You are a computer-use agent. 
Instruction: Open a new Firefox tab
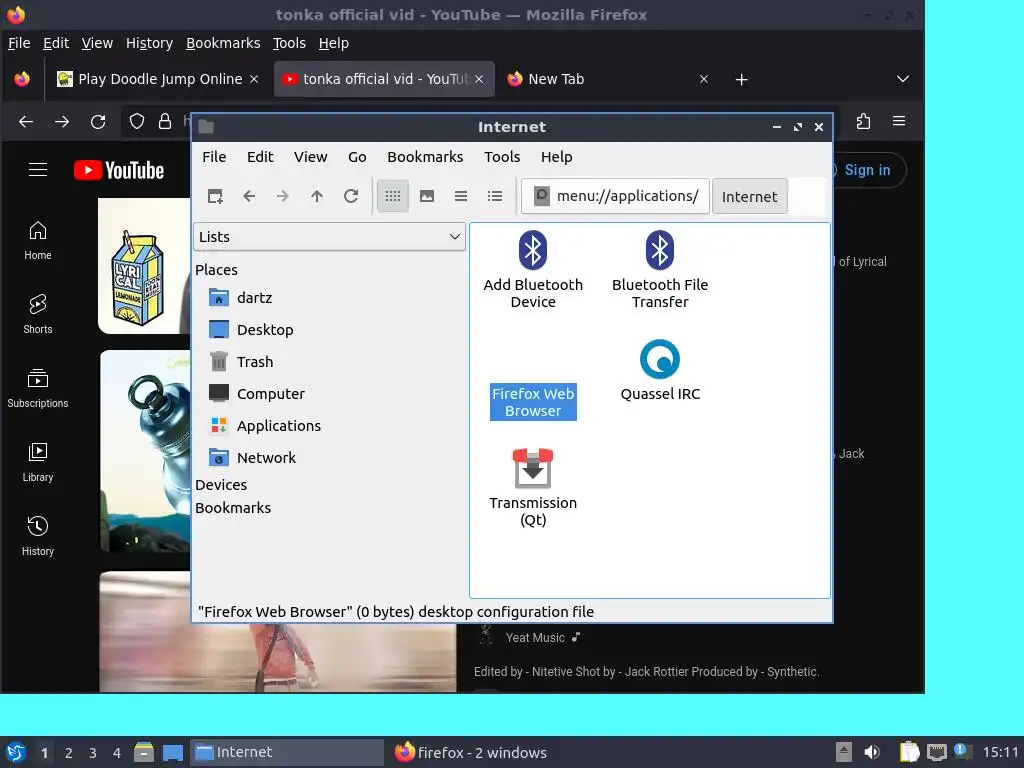pos(741,79)
